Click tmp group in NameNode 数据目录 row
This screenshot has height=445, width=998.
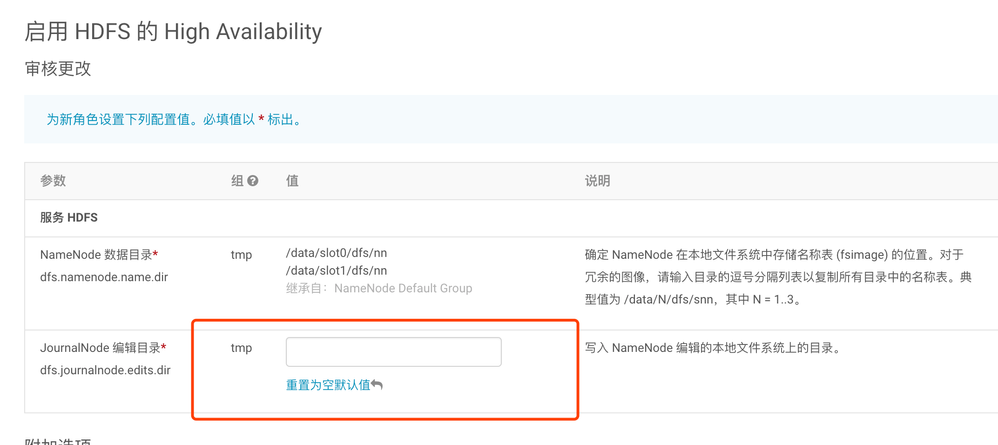click(x=241, y=255)
